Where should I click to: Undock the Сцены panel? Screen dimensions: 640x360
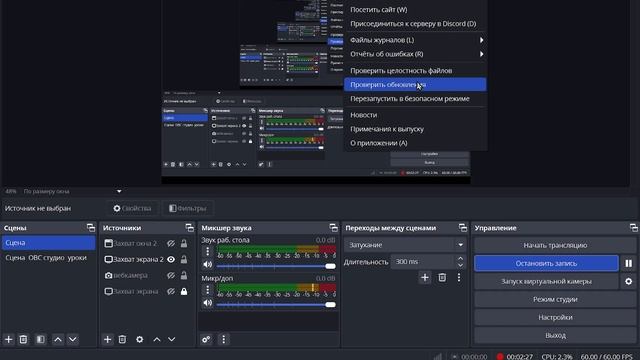point(91,228)
